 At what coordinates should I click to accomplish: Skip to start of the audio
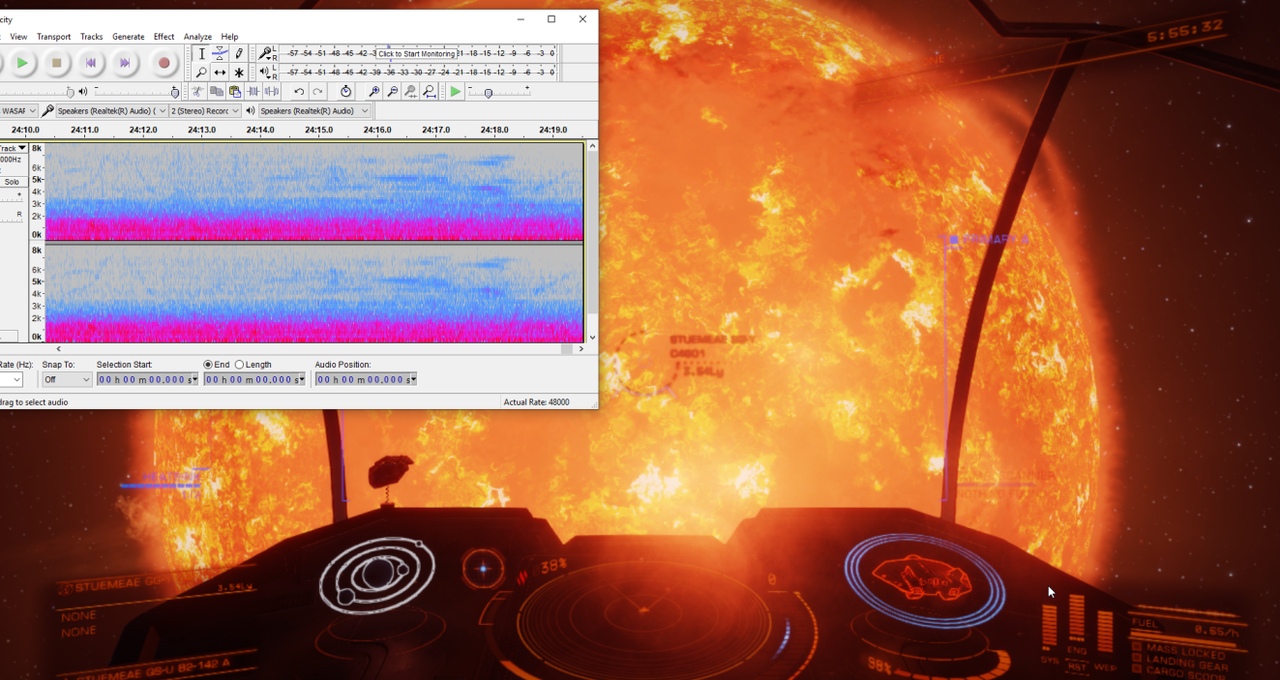90,63
